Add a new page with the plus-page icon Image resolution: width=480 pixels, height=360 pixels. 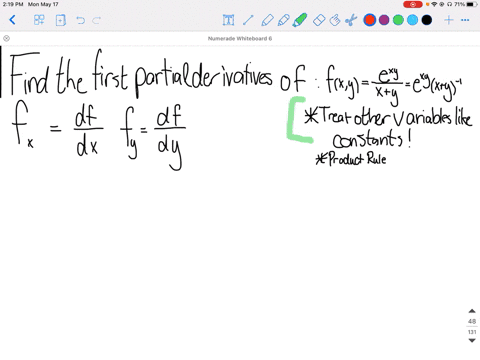60,20
